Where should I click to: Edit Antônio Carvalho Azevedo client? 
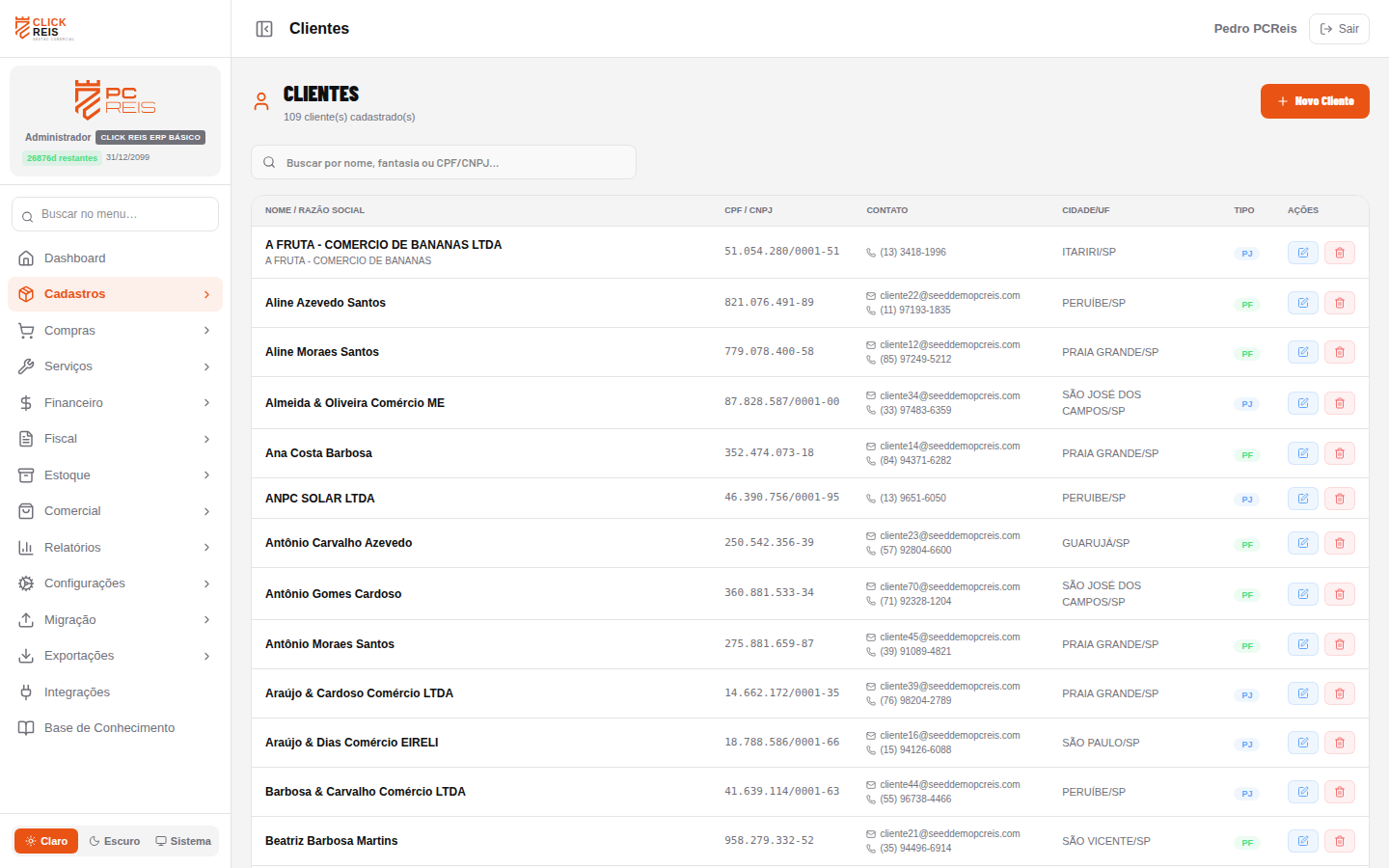1303,543
